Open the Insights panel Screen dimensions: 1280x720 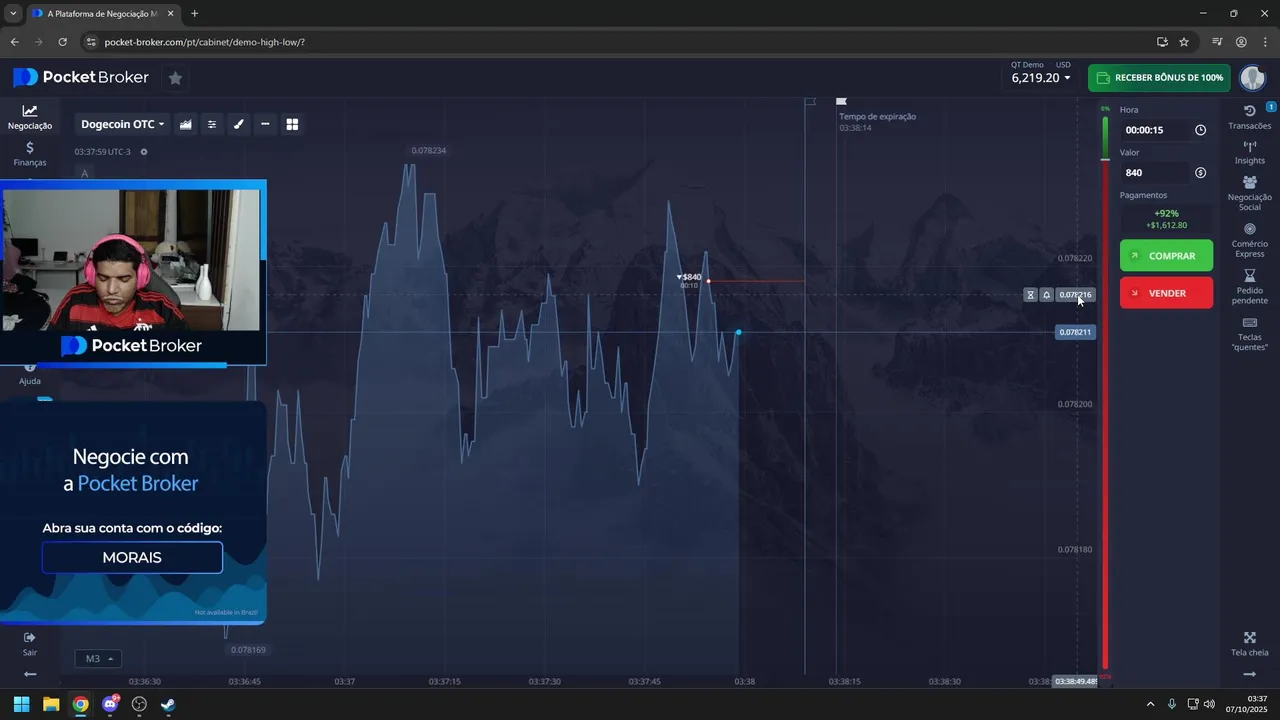click(1250, 152)
